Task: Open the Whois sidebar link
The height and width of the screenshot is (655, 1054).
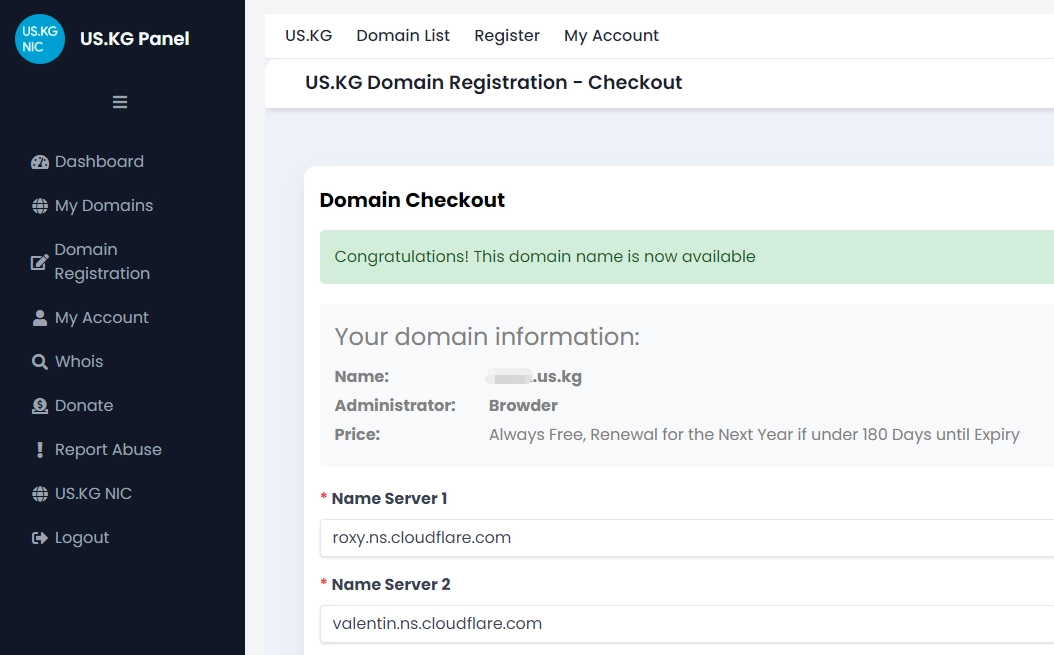Action: [x=79, y=362]
